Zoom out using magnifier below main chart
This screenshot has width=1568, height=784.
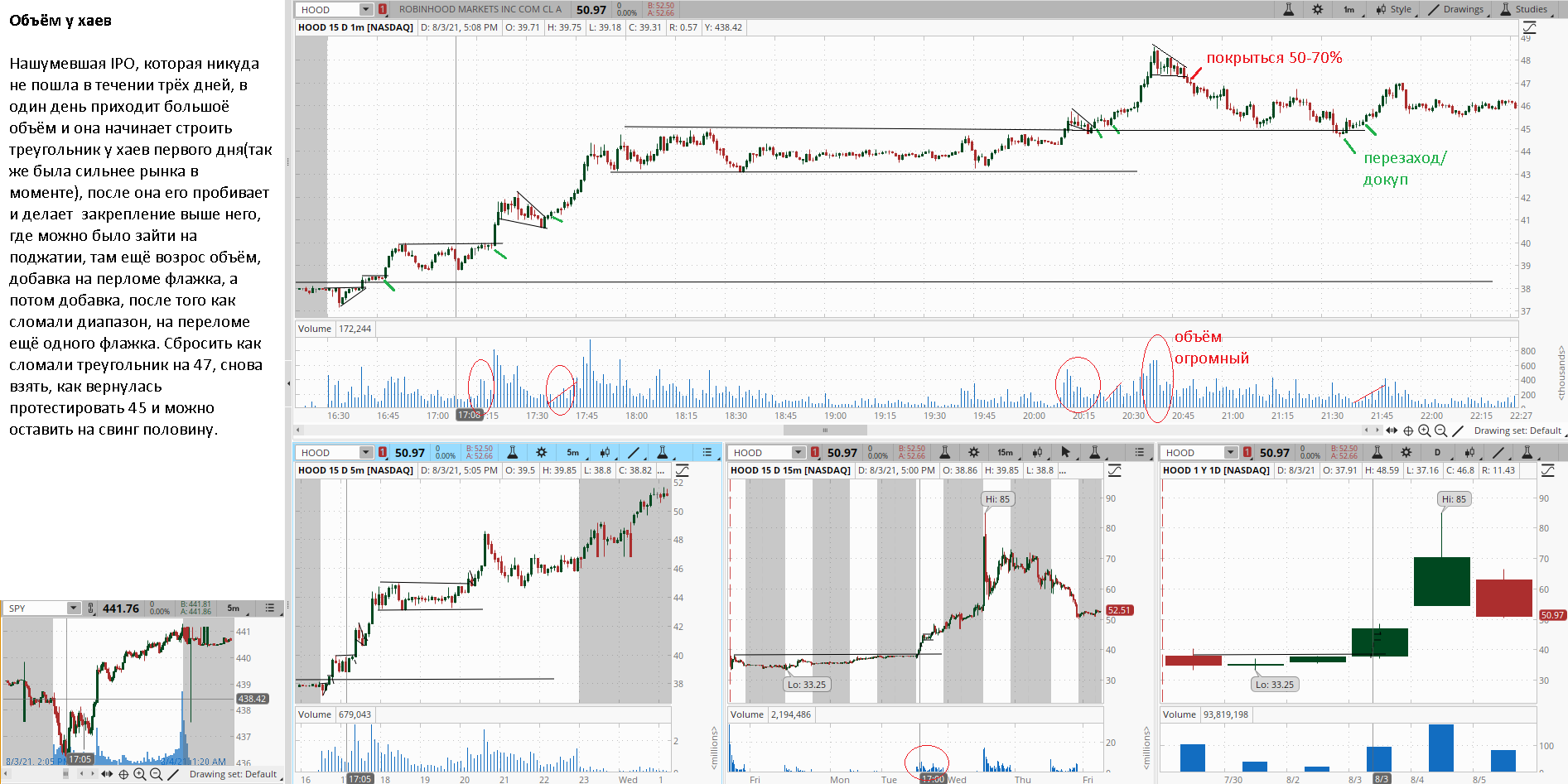pyautogui.click(x=1441, y=430)
